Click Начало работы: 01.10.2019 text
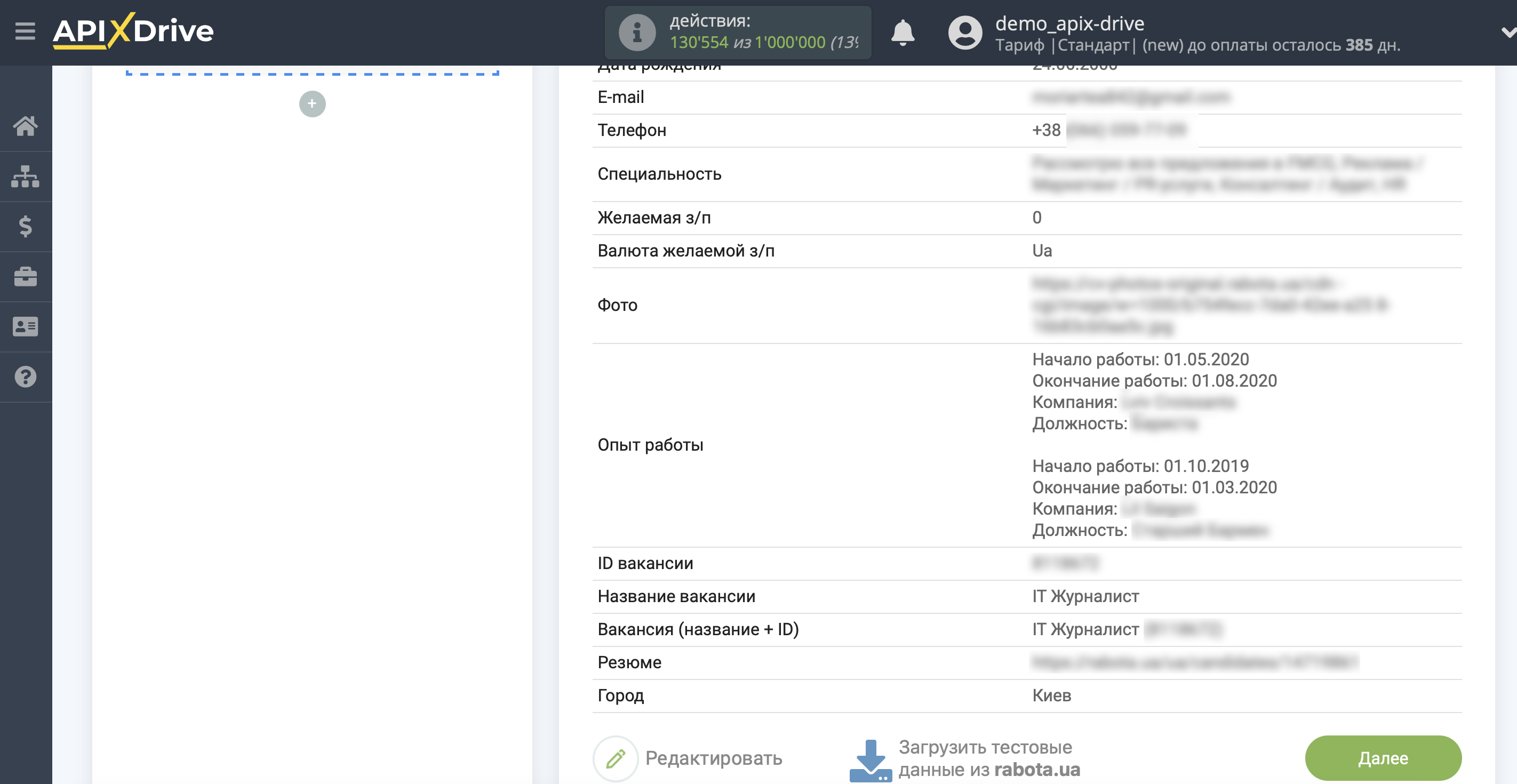Screen dimensions: 1517x784 pos(1140,466)
